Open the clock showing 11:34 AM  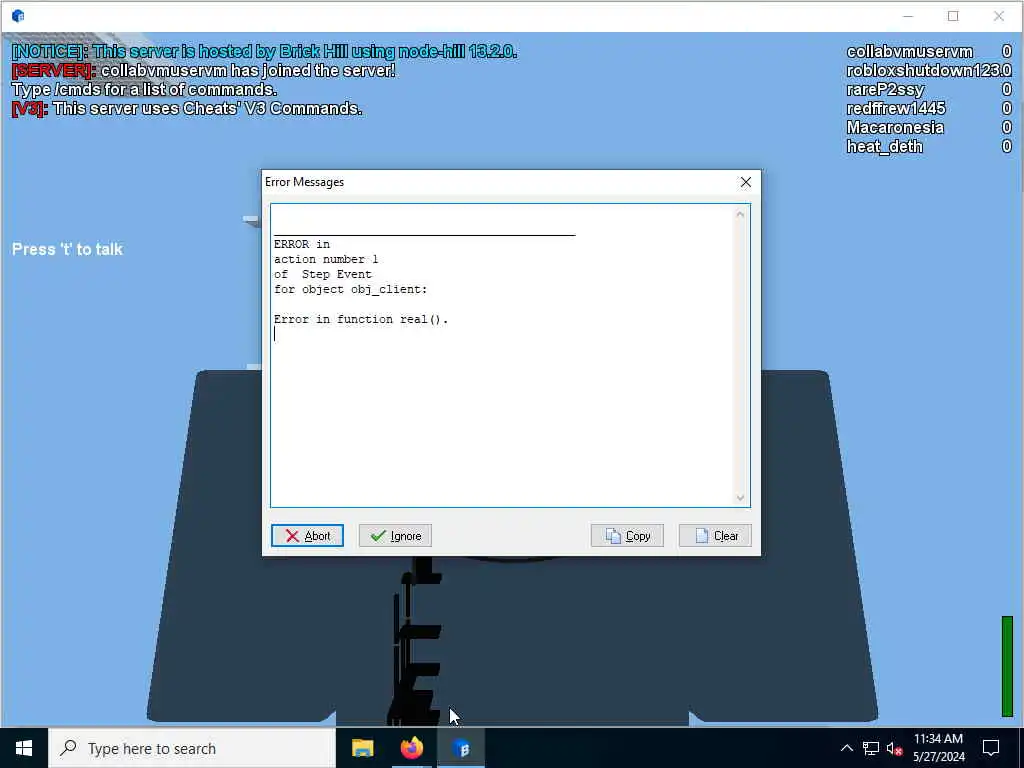point(938,748)
